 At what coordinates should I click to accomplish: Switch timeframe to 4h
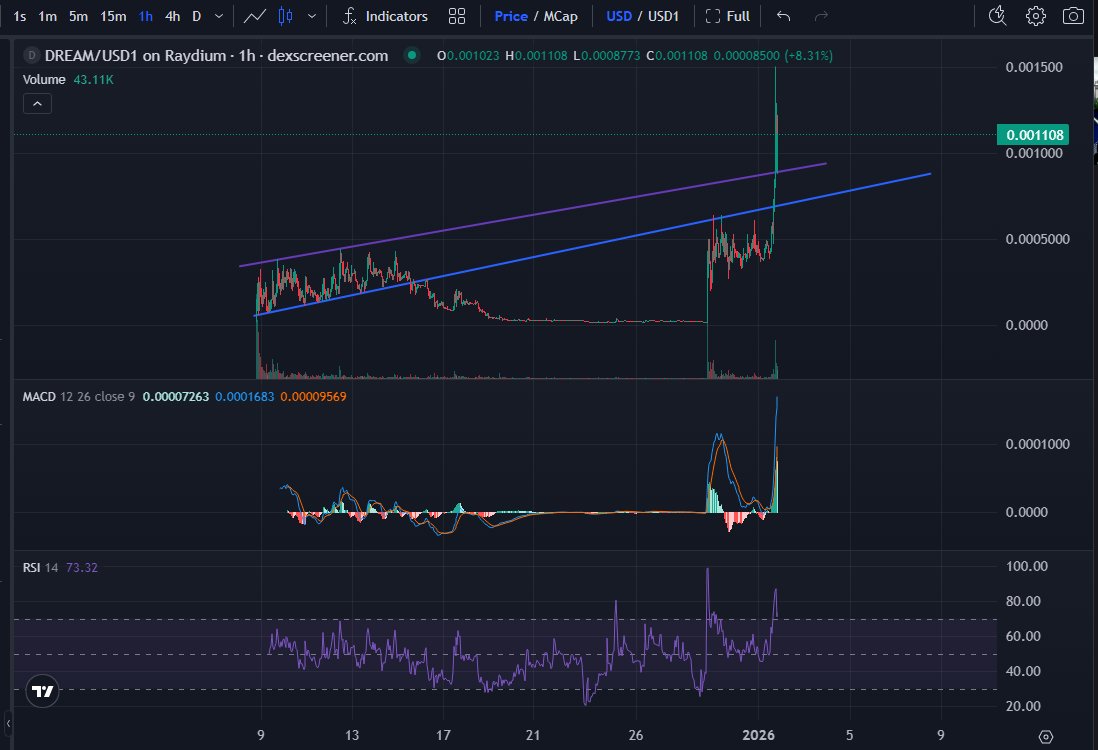point(171,16)
